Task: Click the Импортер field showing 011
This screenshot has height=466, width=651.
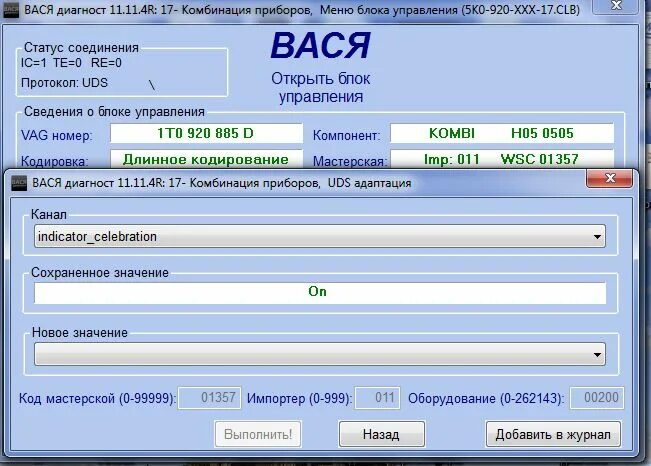Action: pyautogui.click(x=377, y=398)
